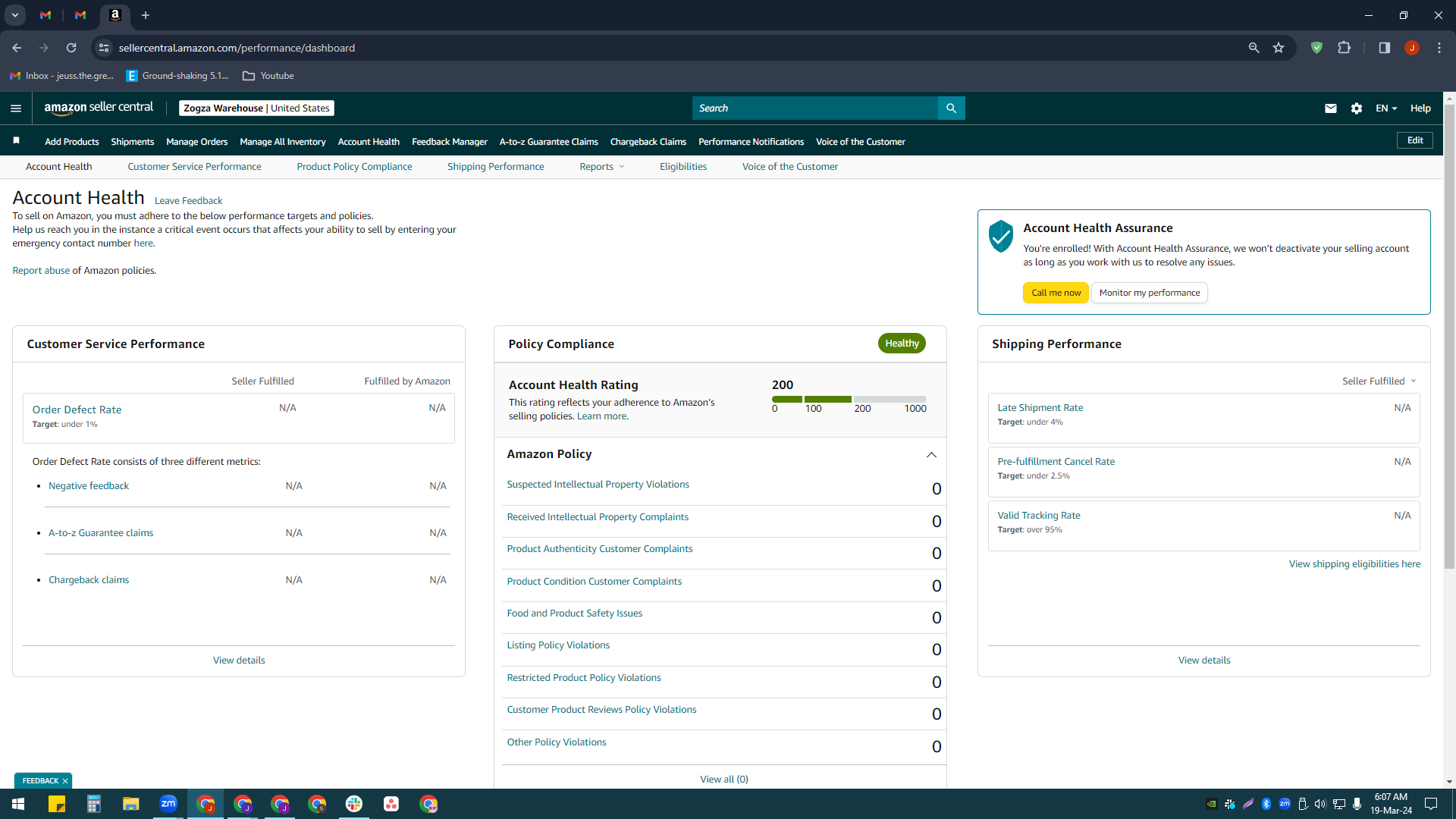This screenshot has height=819, width=1456.
Task: Open the Seller Central hamburger menu
Action: point(16,108)
